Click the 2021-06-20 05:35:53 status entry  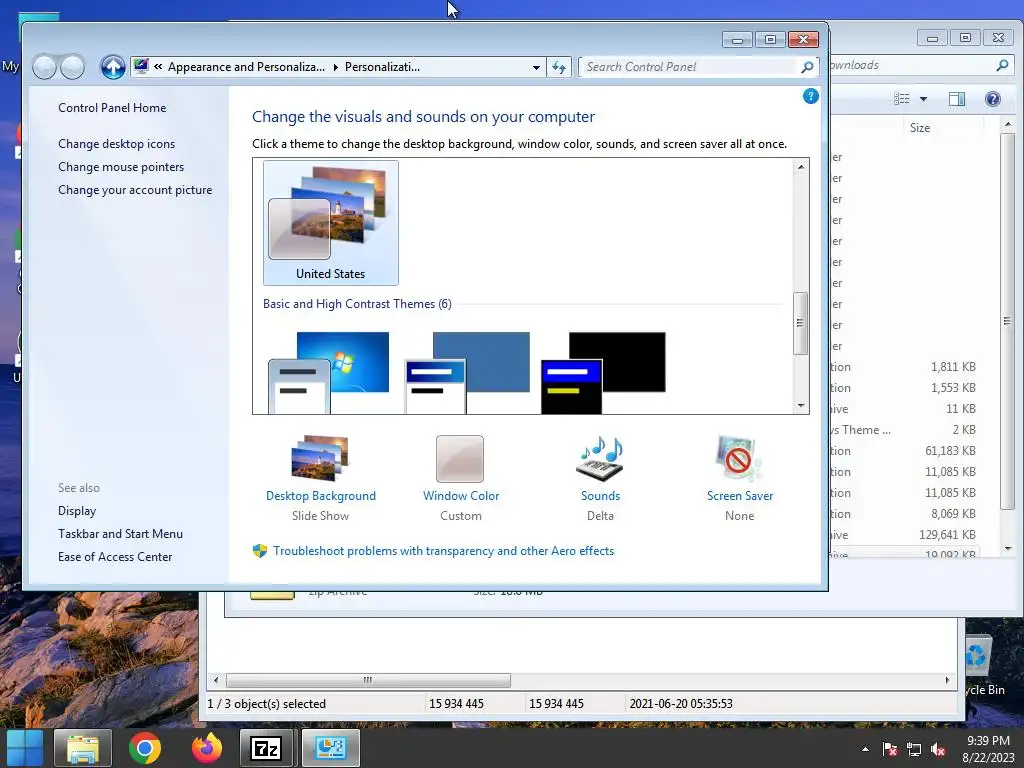680,703
